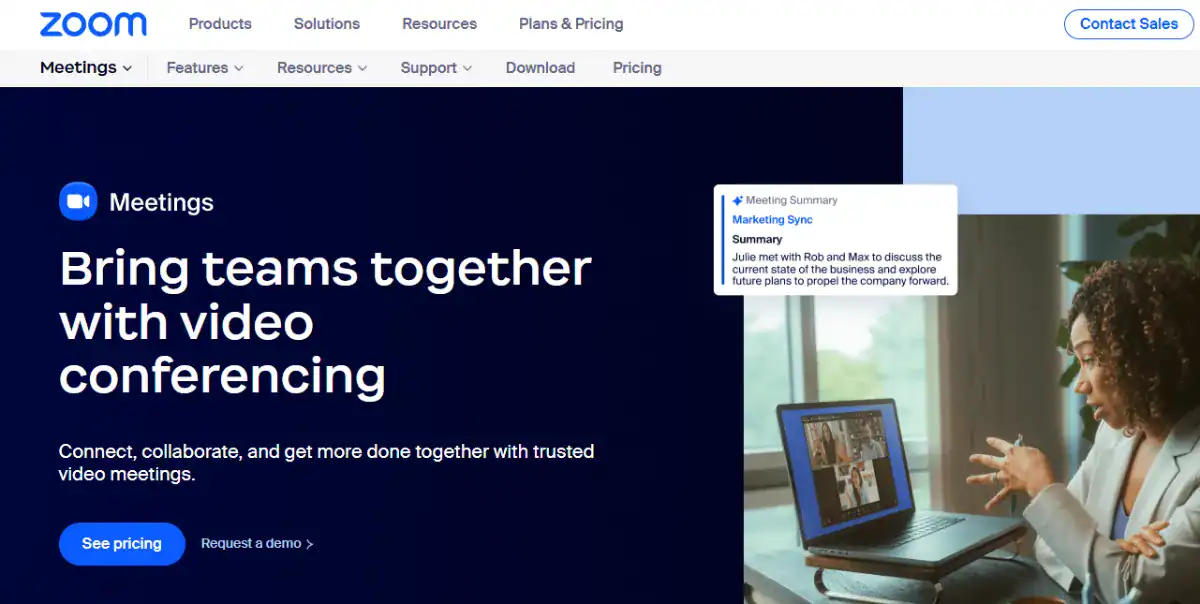The image size is (1200, 604).
Task: Click the See pricing button
Action: [122, 544]
